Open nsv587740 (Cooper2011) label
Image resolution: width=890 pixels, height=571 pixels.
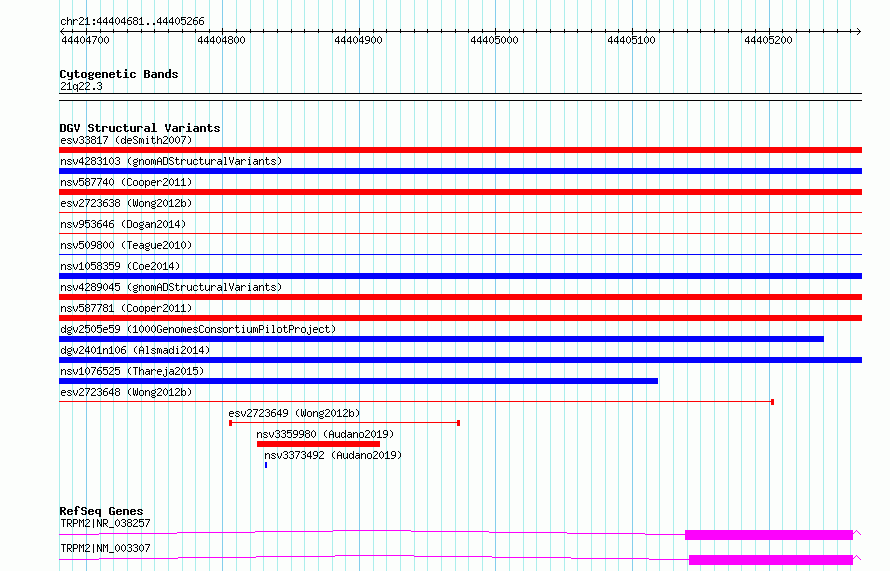pyautogui.click(x=126, y=182)
